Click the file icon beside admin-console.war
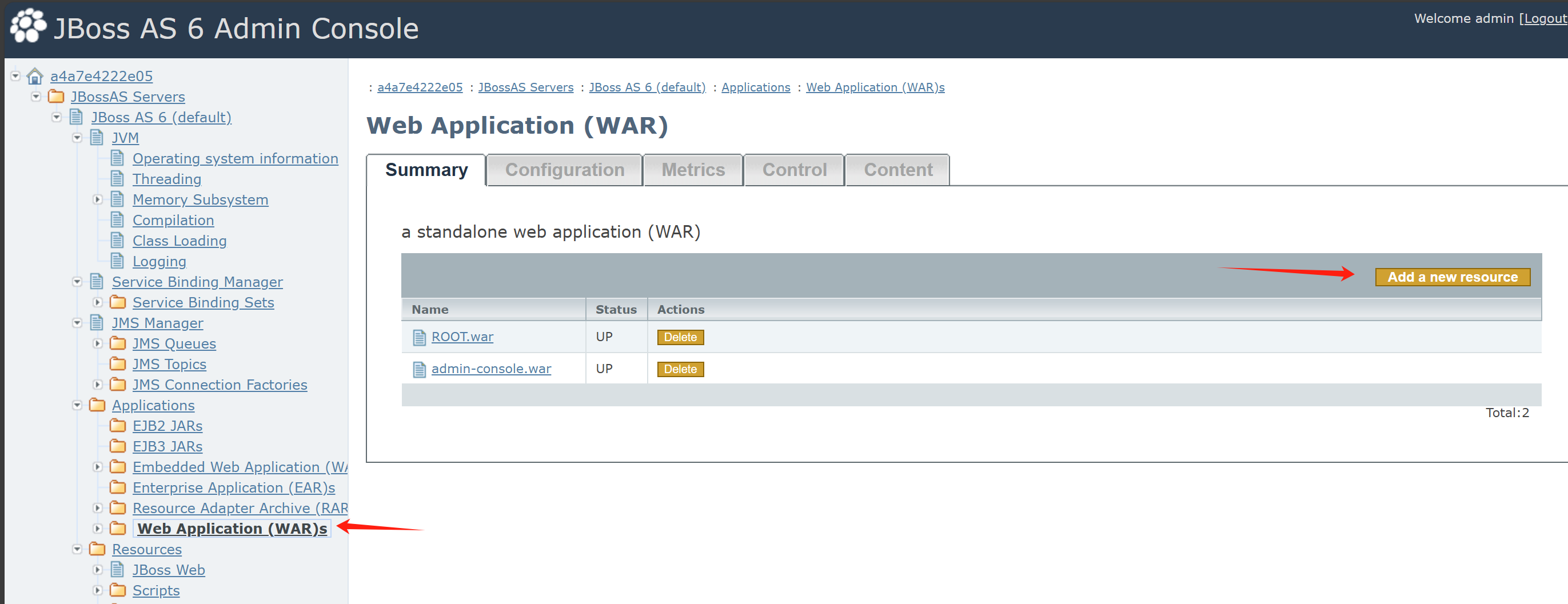 (x=420, y=369)
